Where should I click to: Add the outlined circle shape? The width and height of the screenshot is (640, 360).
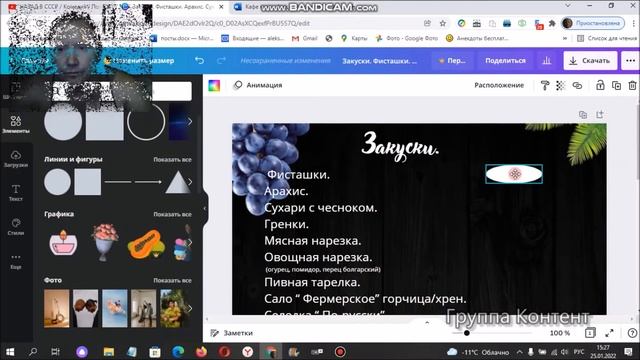tap(146, 121)
